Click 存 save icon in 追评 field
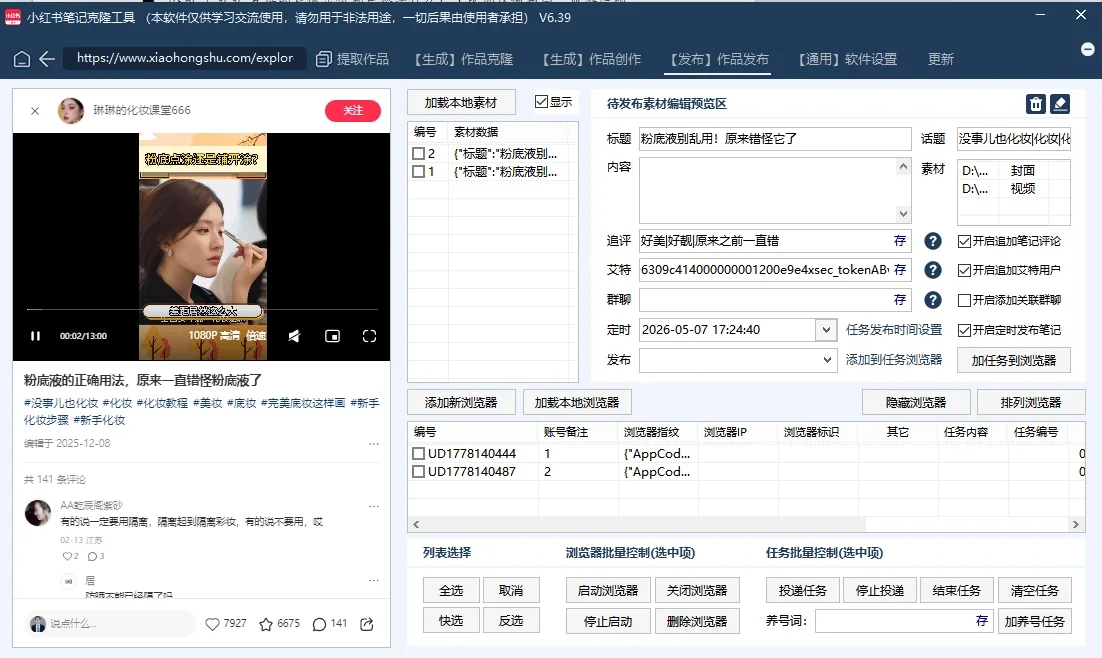The height and width of the screenshot is (658, 1102). point(900,241)
